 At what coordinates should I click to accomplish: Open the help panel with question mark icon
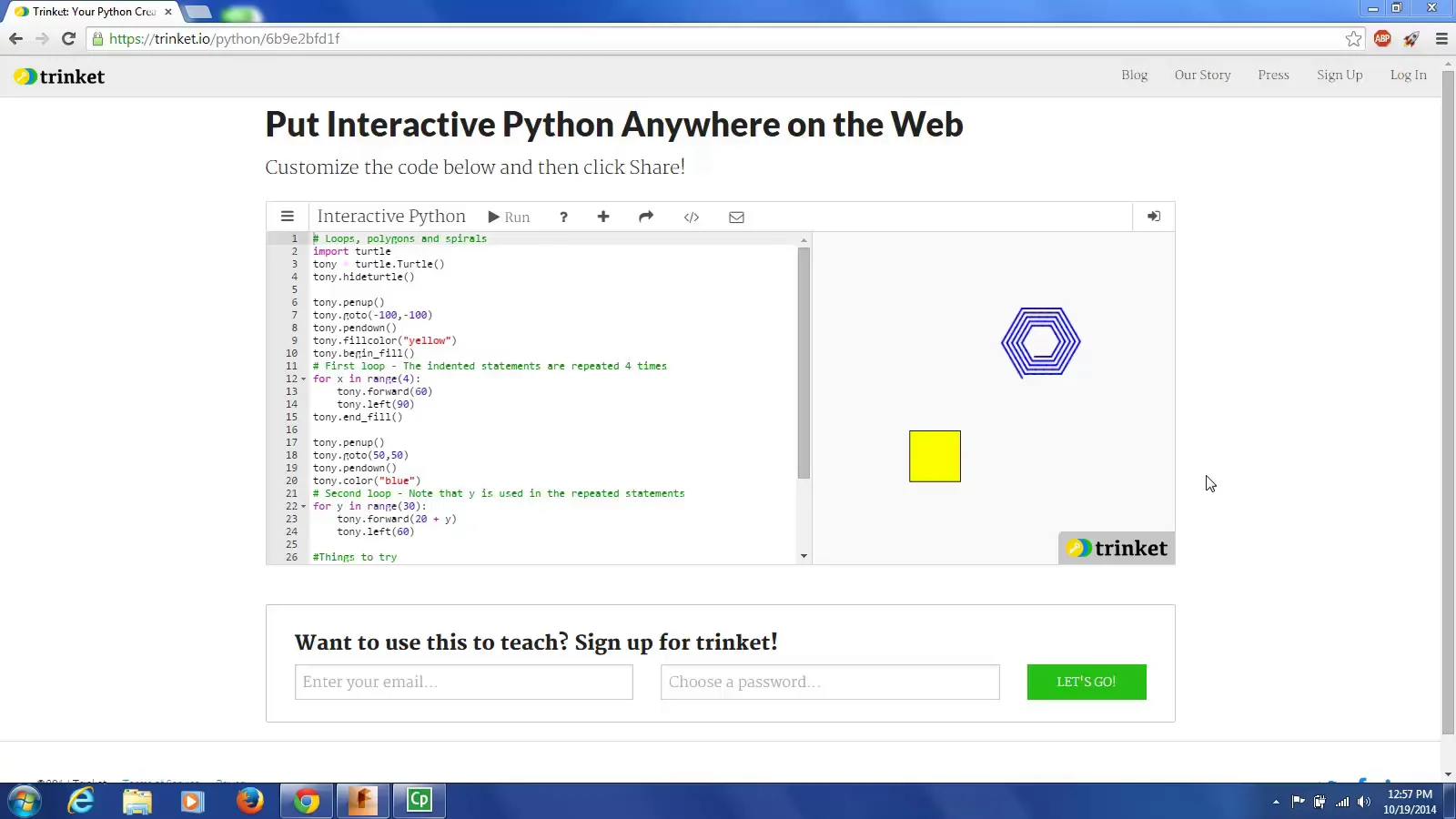click(x=563, y=217)
